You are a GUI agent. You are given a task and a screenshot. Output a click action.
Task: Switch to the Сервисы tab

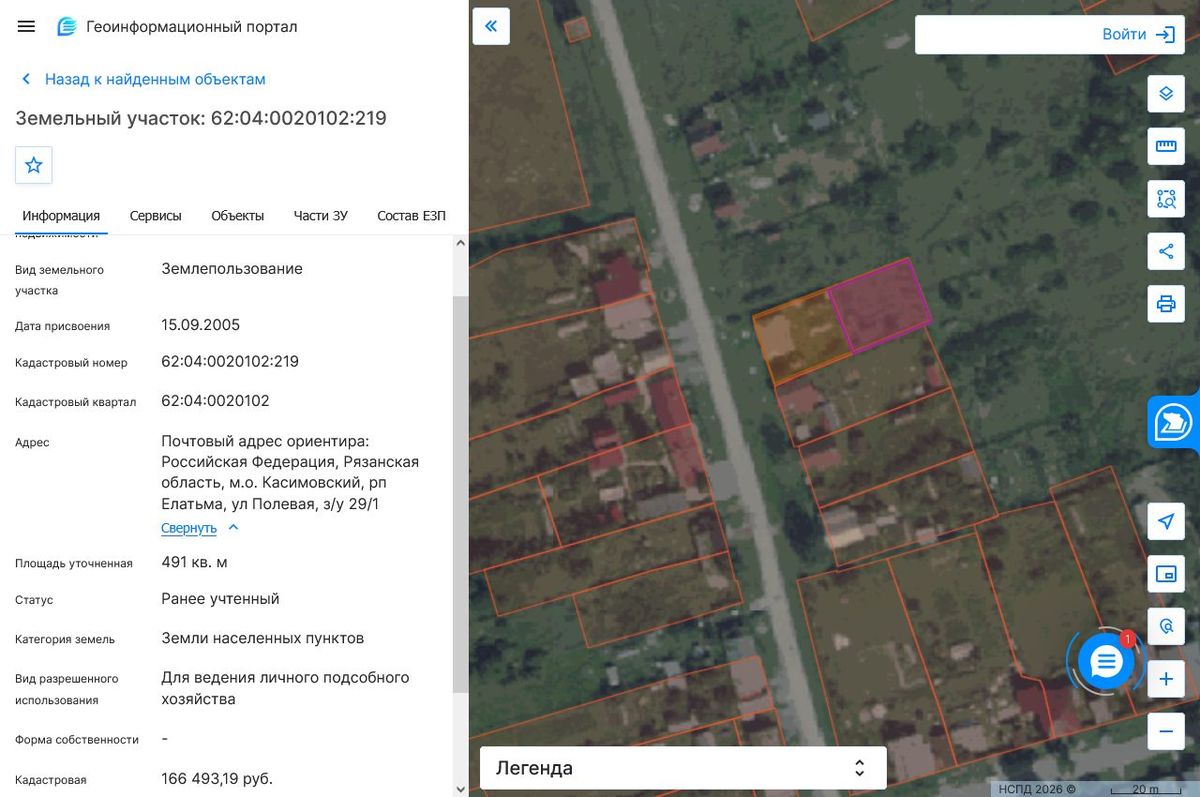(x=156, y=216)
